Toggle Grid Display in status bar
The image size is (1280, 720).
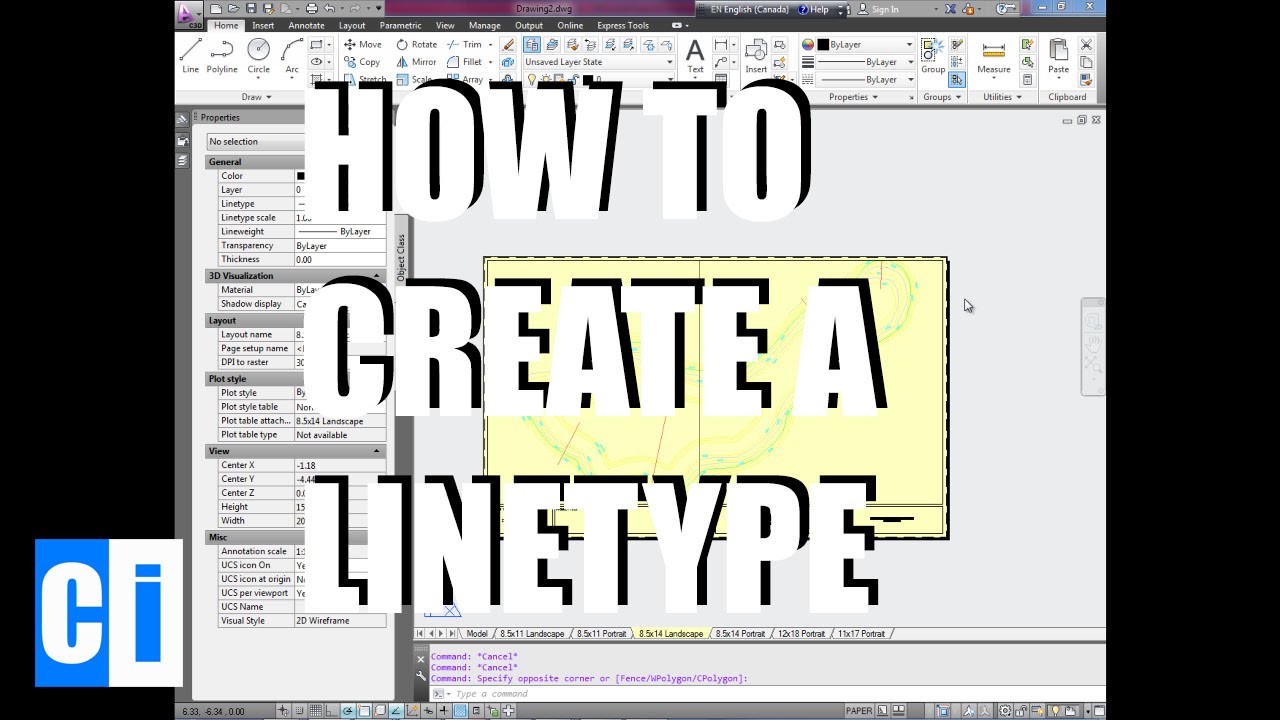click(x=317, y=711)
